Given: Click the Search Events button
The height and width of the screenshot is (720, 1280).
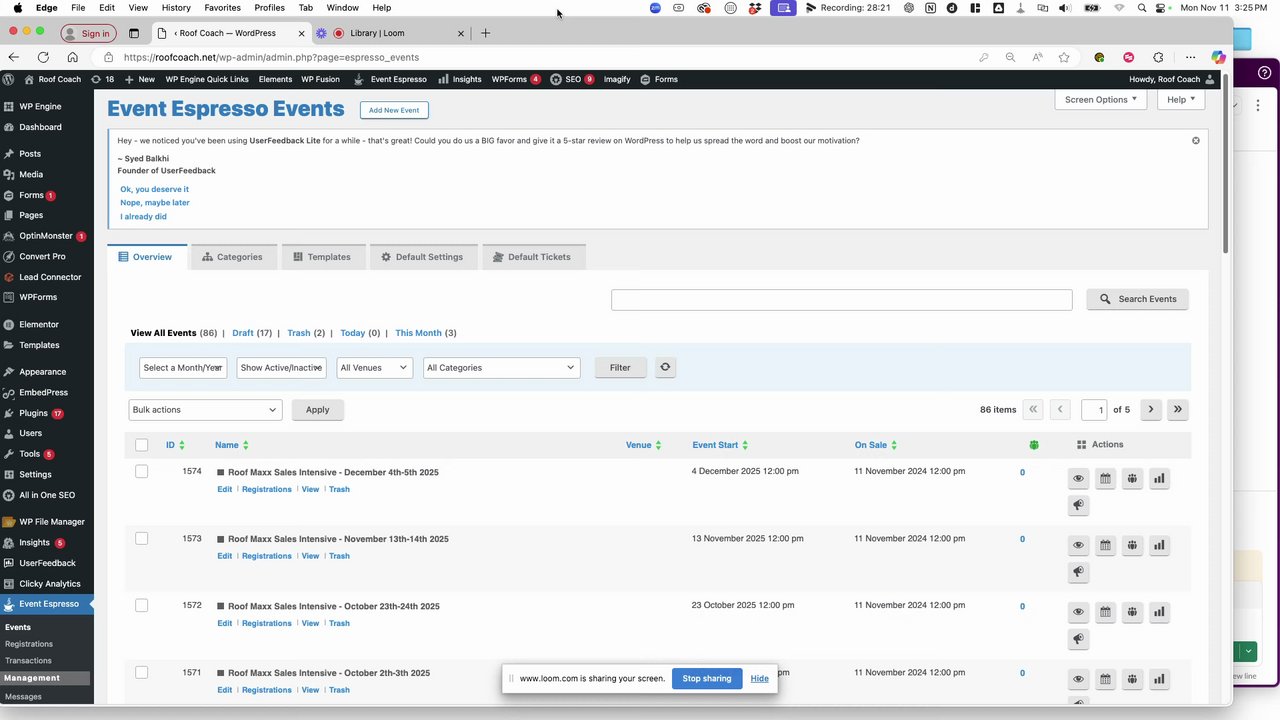Looking at the screenshot, I should click(x=1138, y=299).
